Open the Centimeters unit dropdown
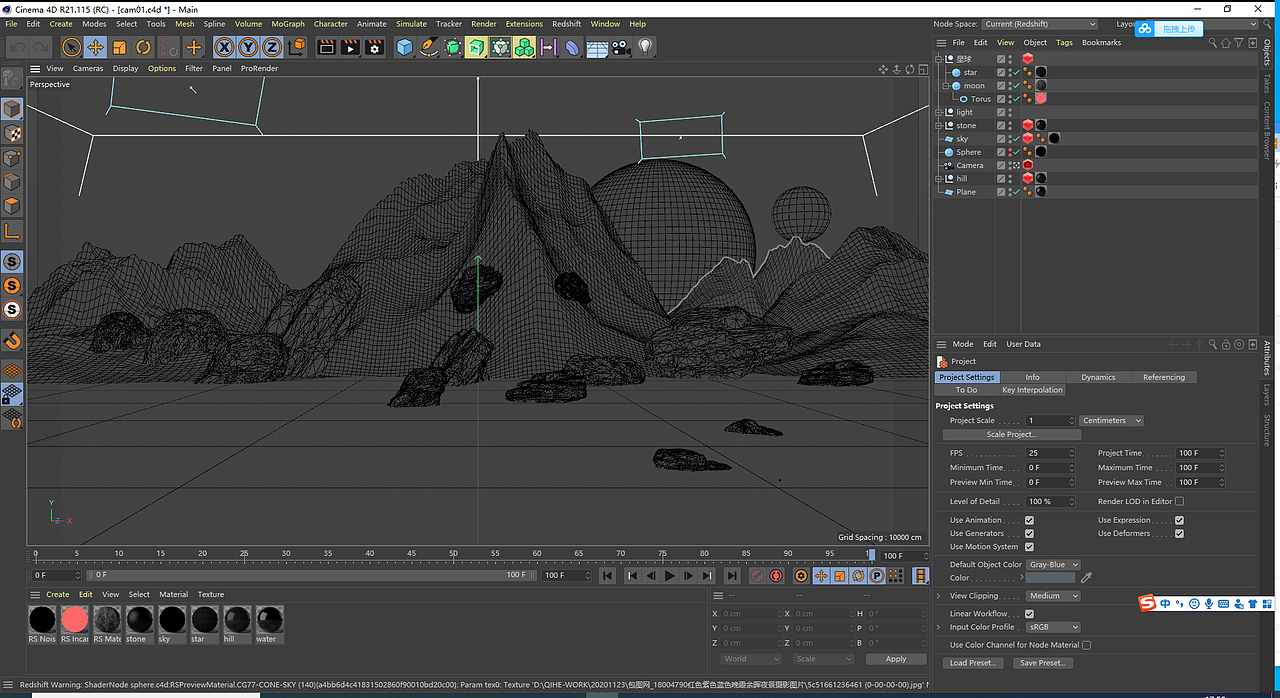 (1111, 421)
